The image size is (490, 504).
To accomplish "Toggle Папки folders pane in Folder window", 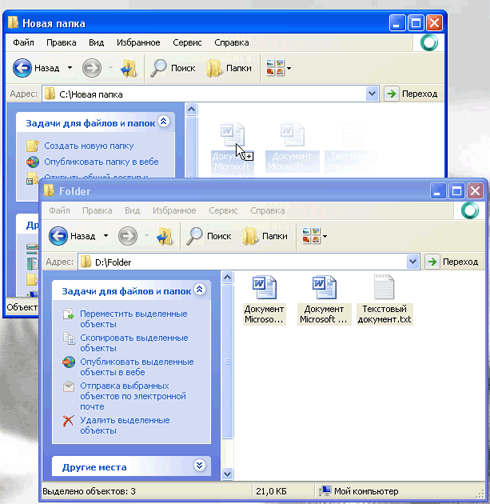I will click(265, 236).
